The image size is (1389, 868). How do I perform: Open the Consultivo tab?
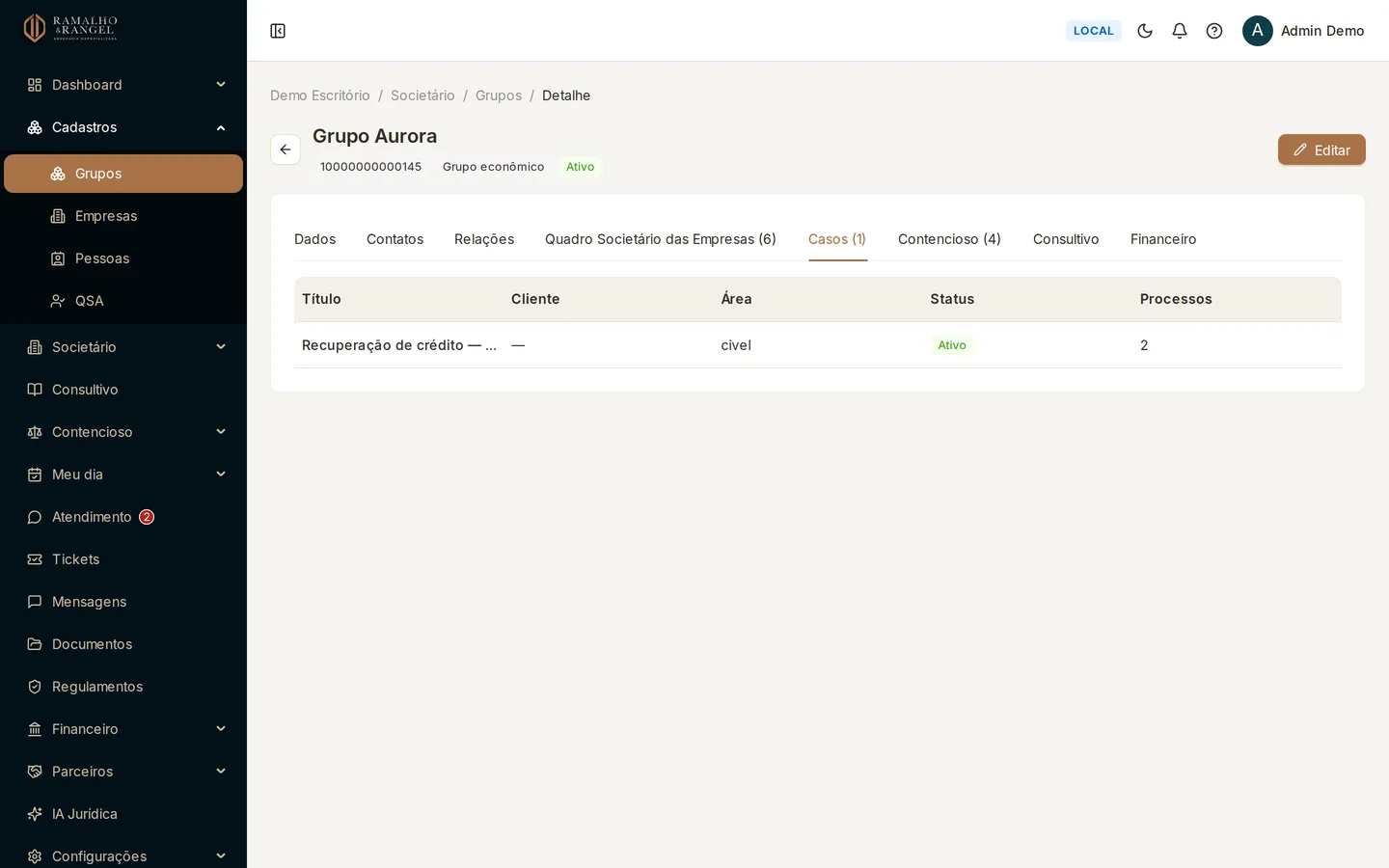(1066, 239)
